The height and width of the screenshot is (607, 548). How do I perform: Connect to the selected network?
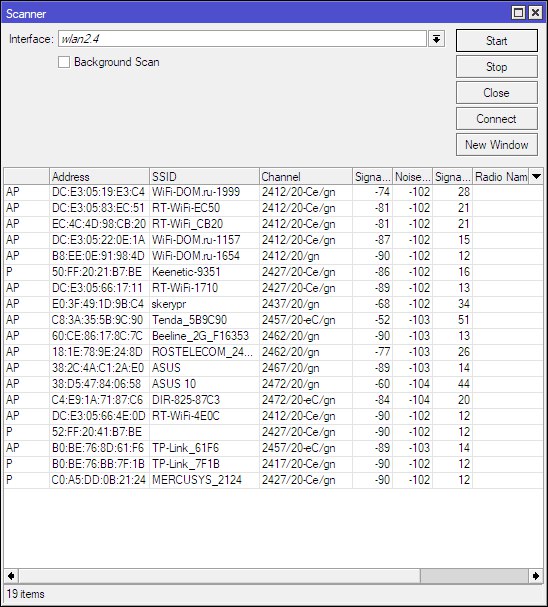point(497,118)
